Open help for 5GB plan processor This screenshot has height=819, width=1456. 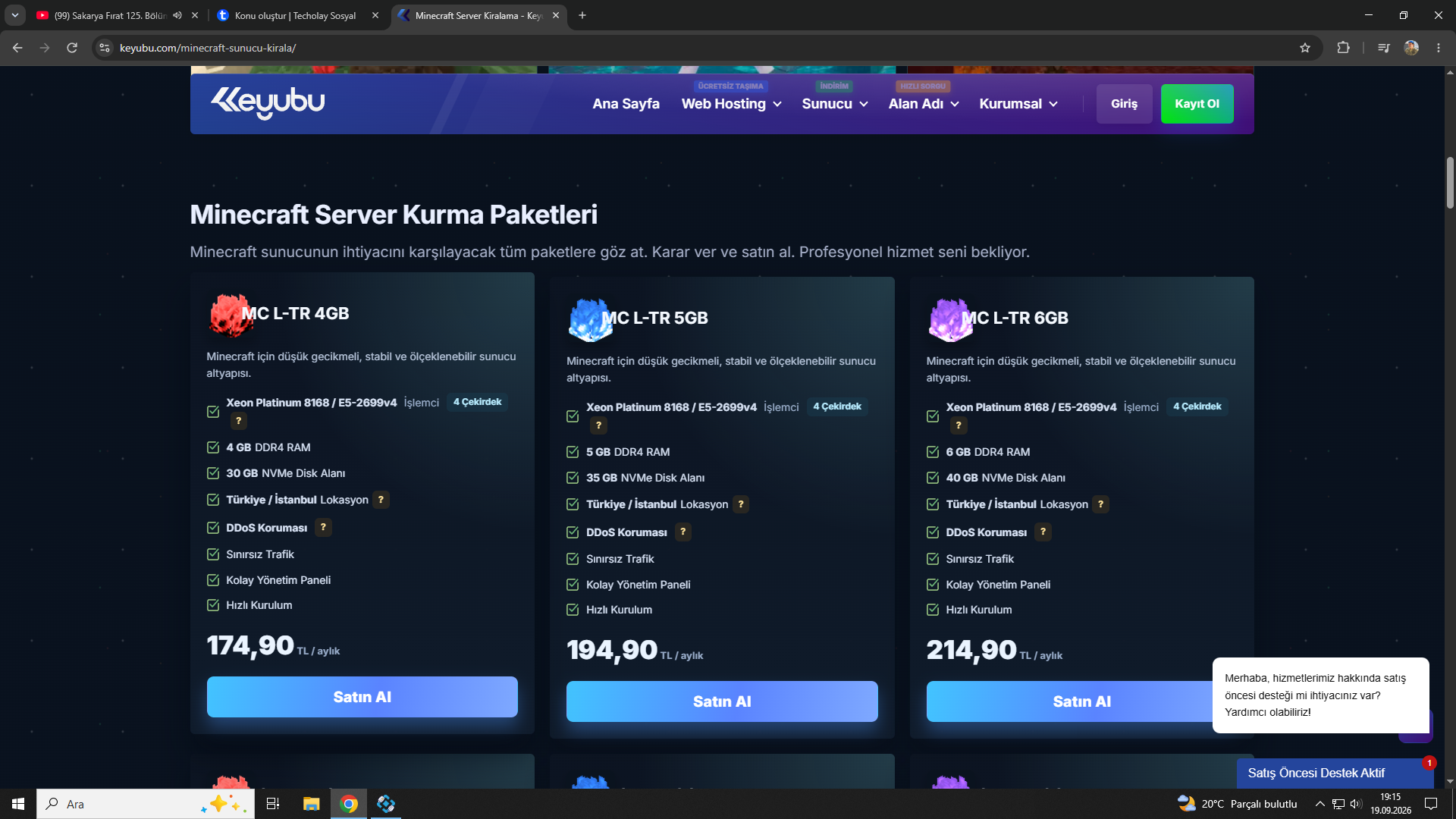point(599,425)
